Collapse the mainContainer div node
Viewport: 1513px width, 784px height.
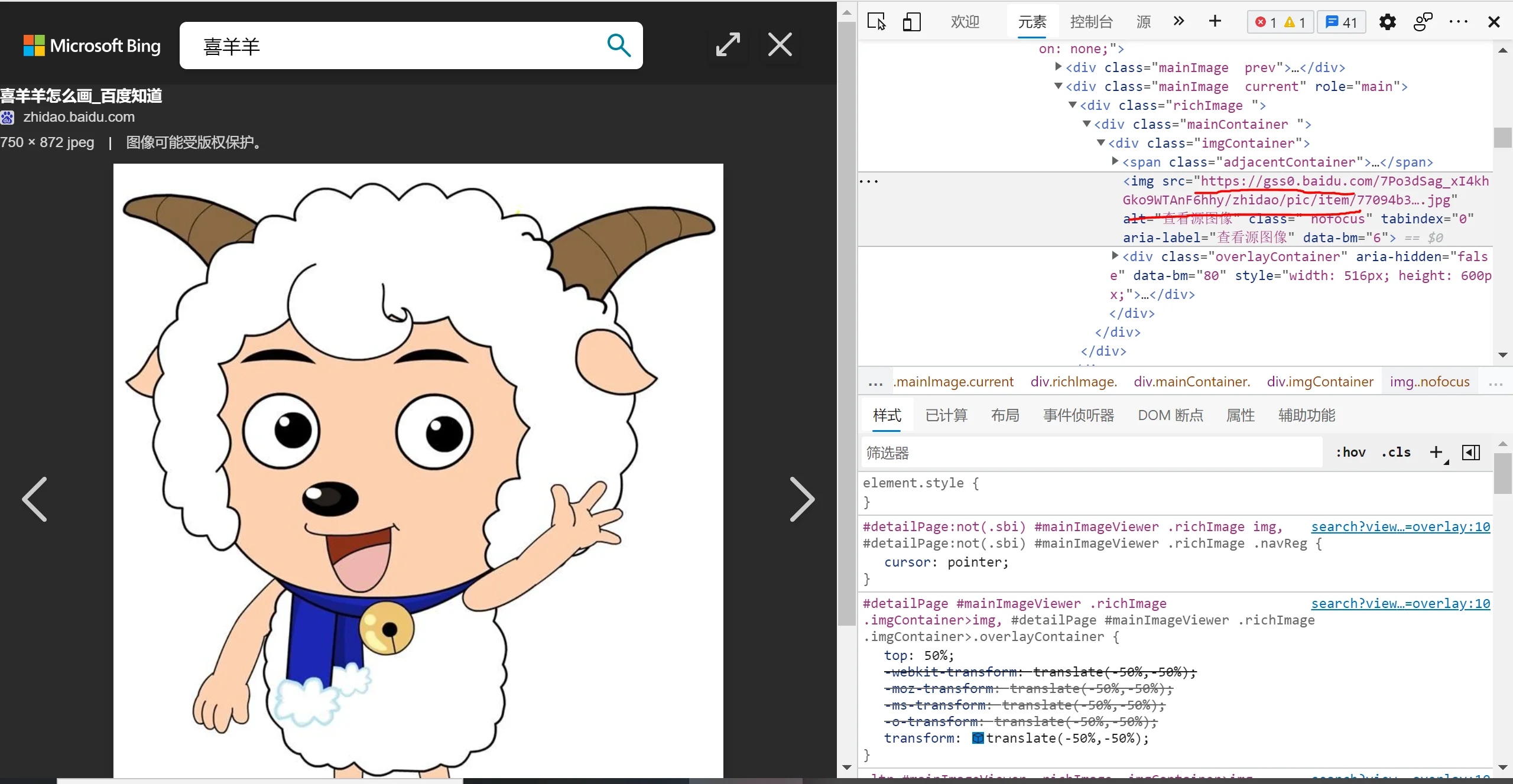click(1087, 124)
